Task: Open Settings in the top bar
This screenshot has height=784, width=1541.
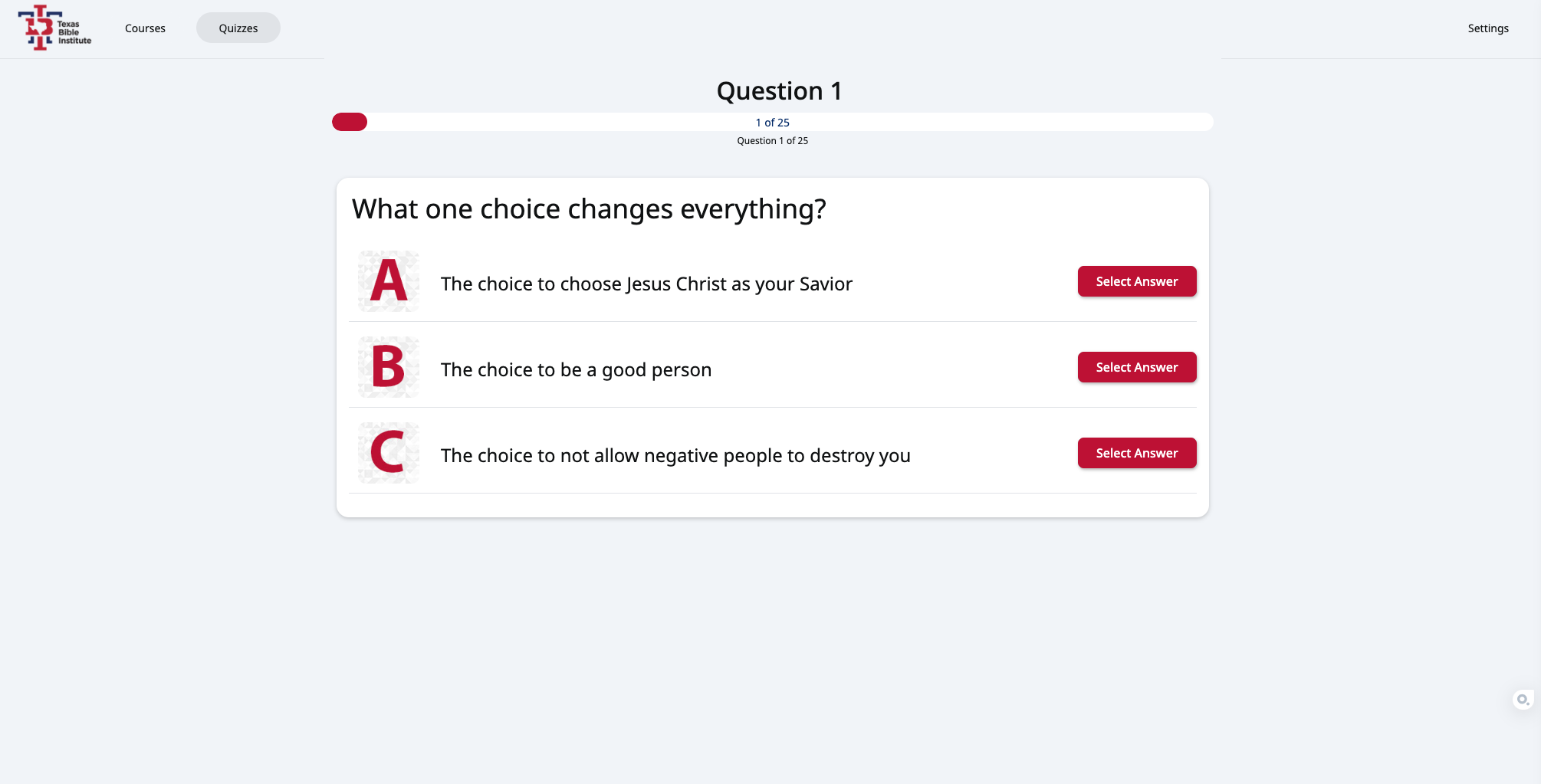Action: coord(1488,28)
